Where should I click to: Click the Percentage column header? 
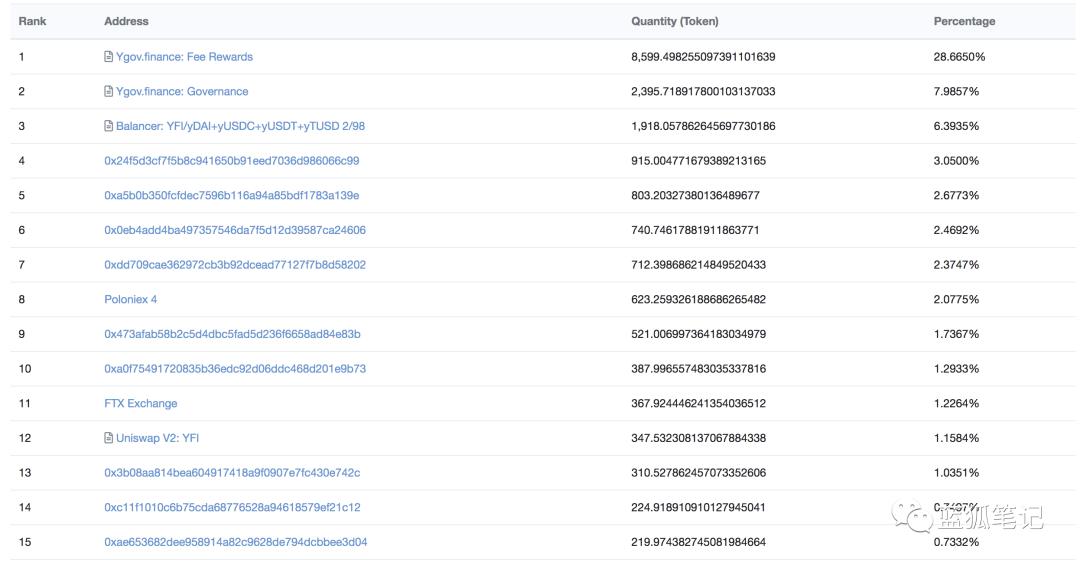[964, 21]
